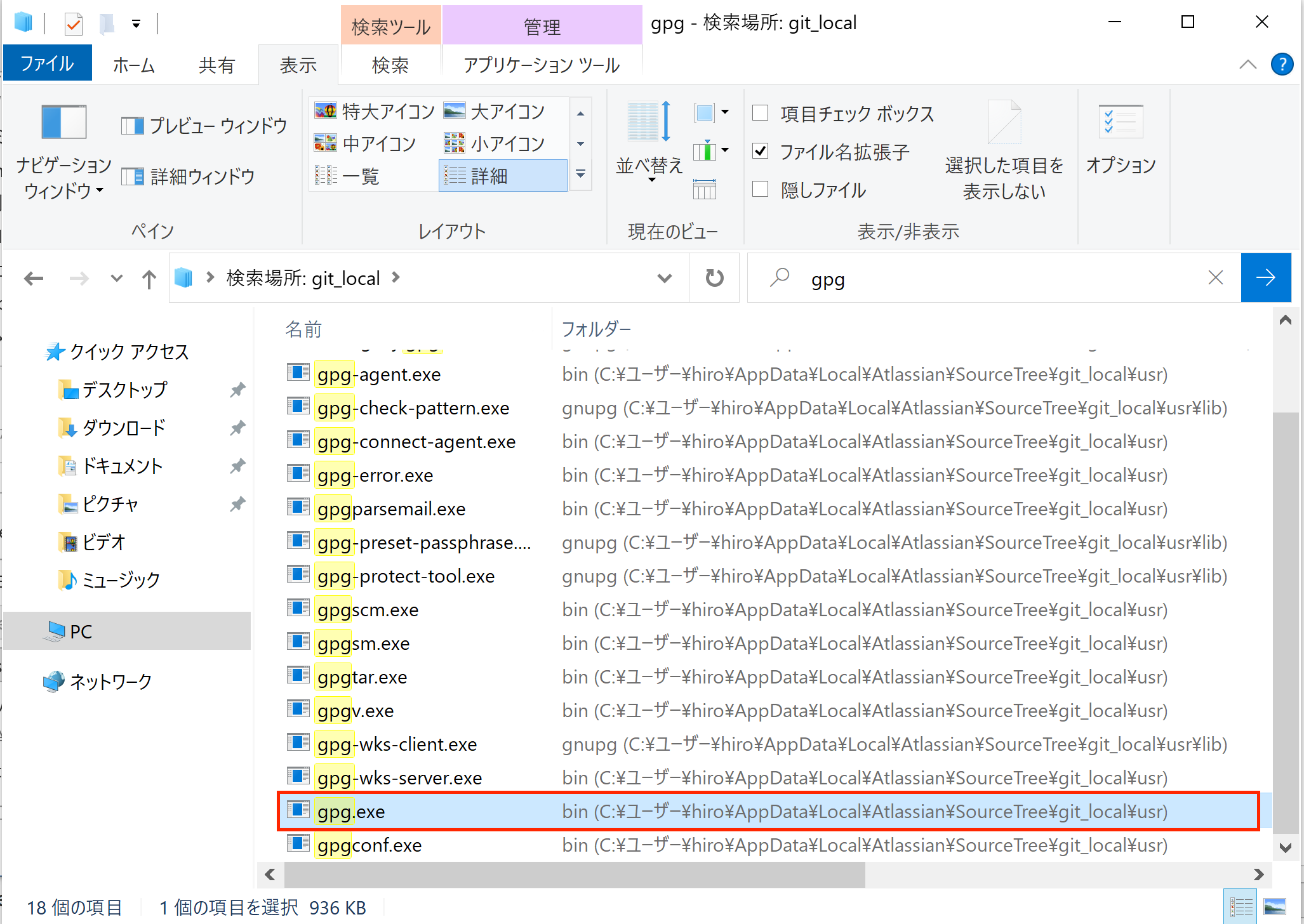Uncheck ファイル名拡張子 option

coord(759,152)
